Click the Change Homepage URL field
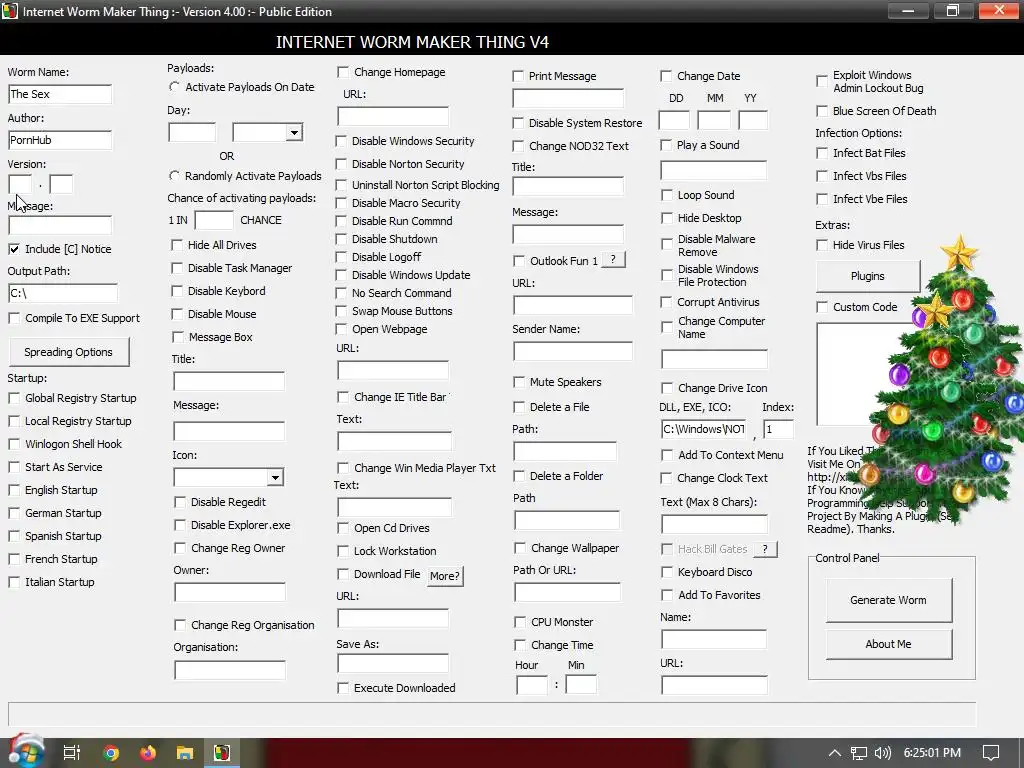1024x768 pixels. 392,117
